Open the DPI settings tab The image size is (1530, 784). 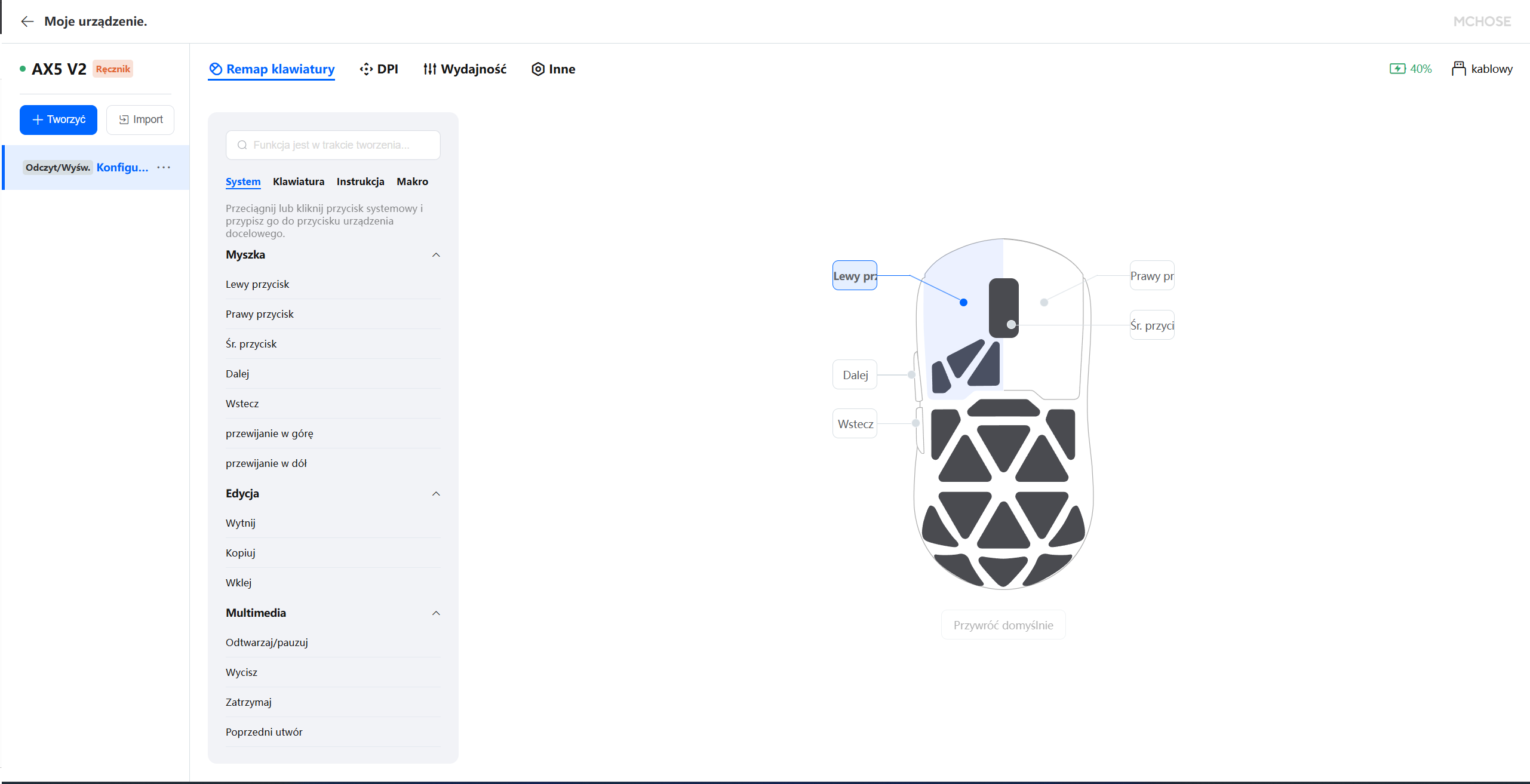[x=379, y=69]
